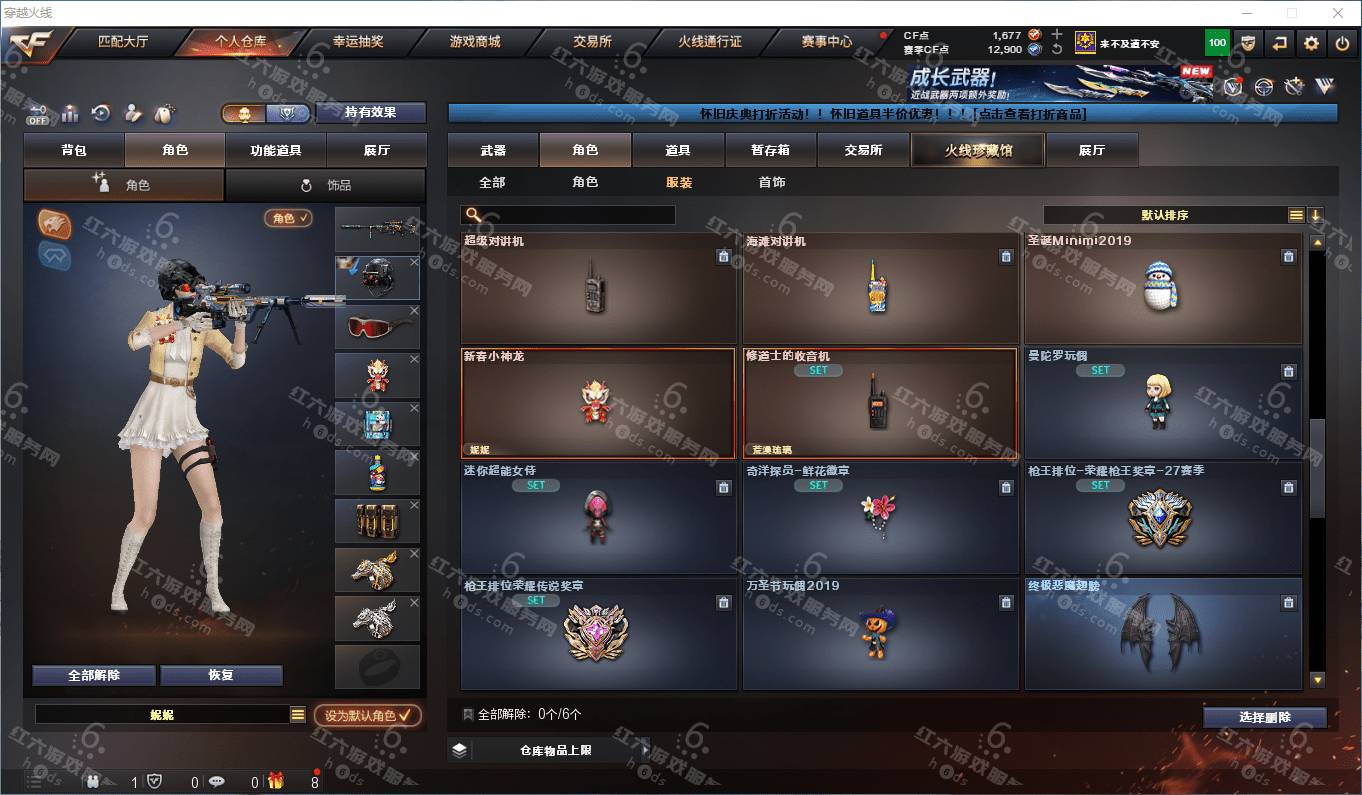Screen dimensions: 1362x795
Task: Click the ranking podium icon
Action: coord(70,113)
